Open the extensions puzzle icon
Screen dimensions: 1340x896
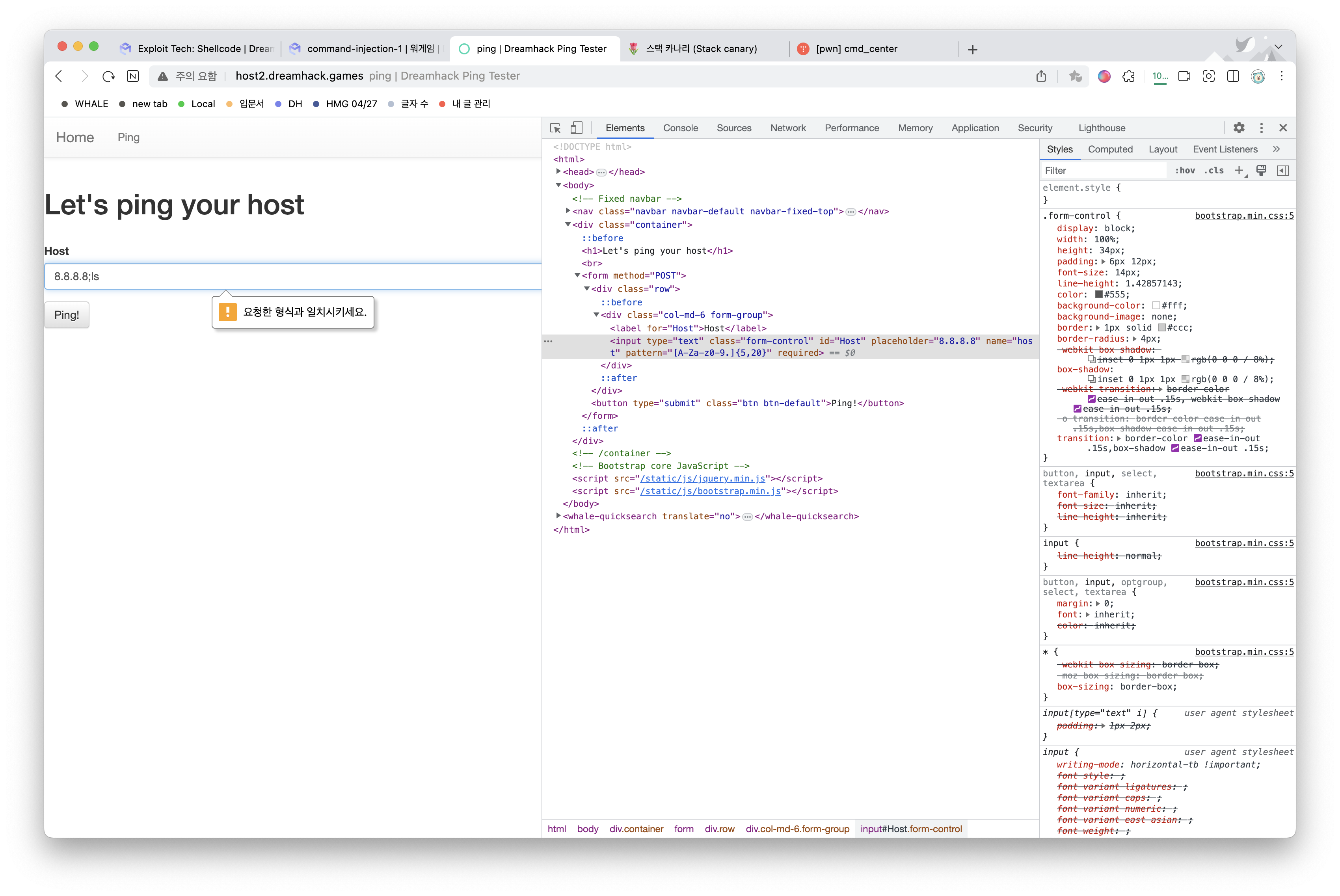click(x=1129, y=76)
